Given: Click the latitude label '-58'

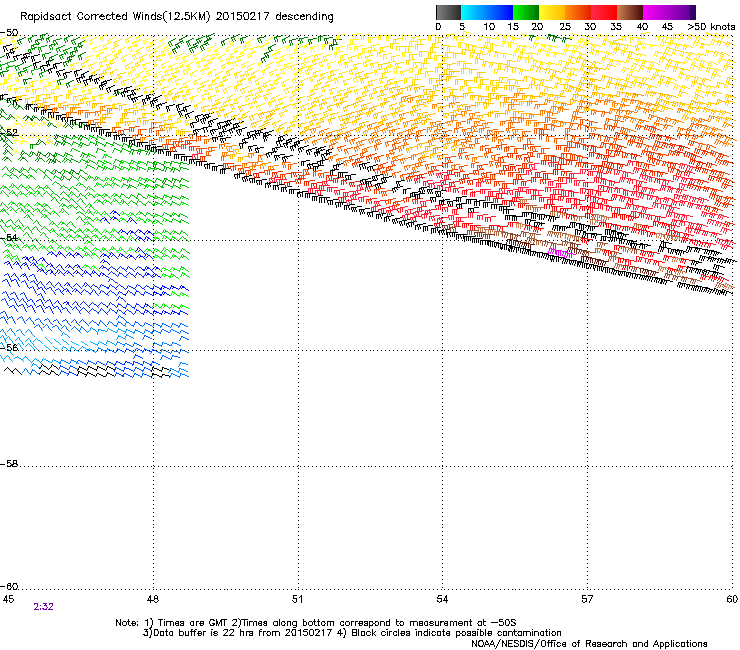Looking at the screenshot, I should click(x=9, y=464).
